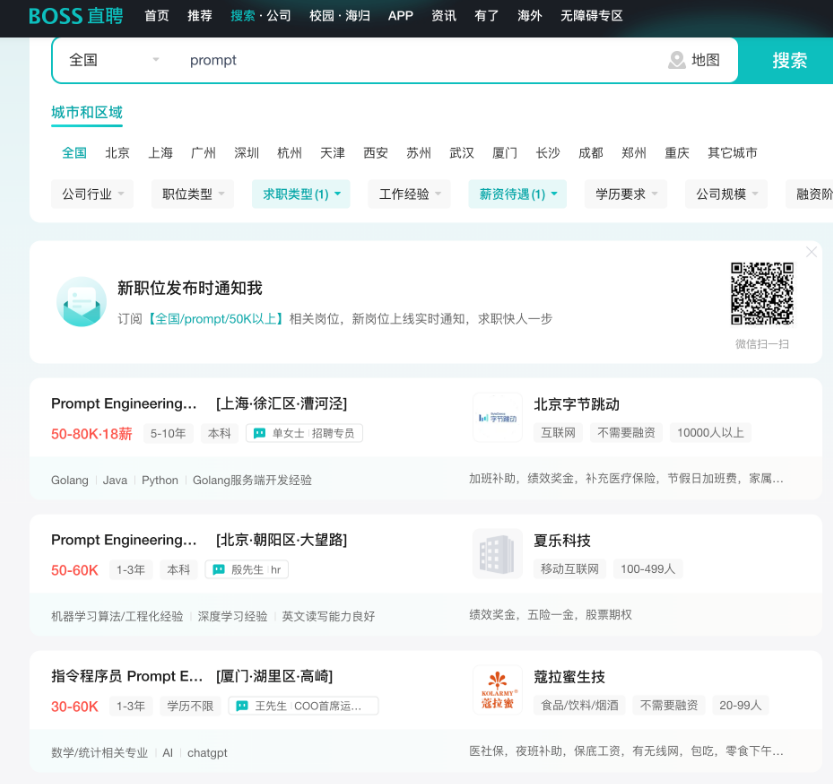This screenshot has height=784, width=833.
Task: Select city 苏州
Action: point(419,153)
